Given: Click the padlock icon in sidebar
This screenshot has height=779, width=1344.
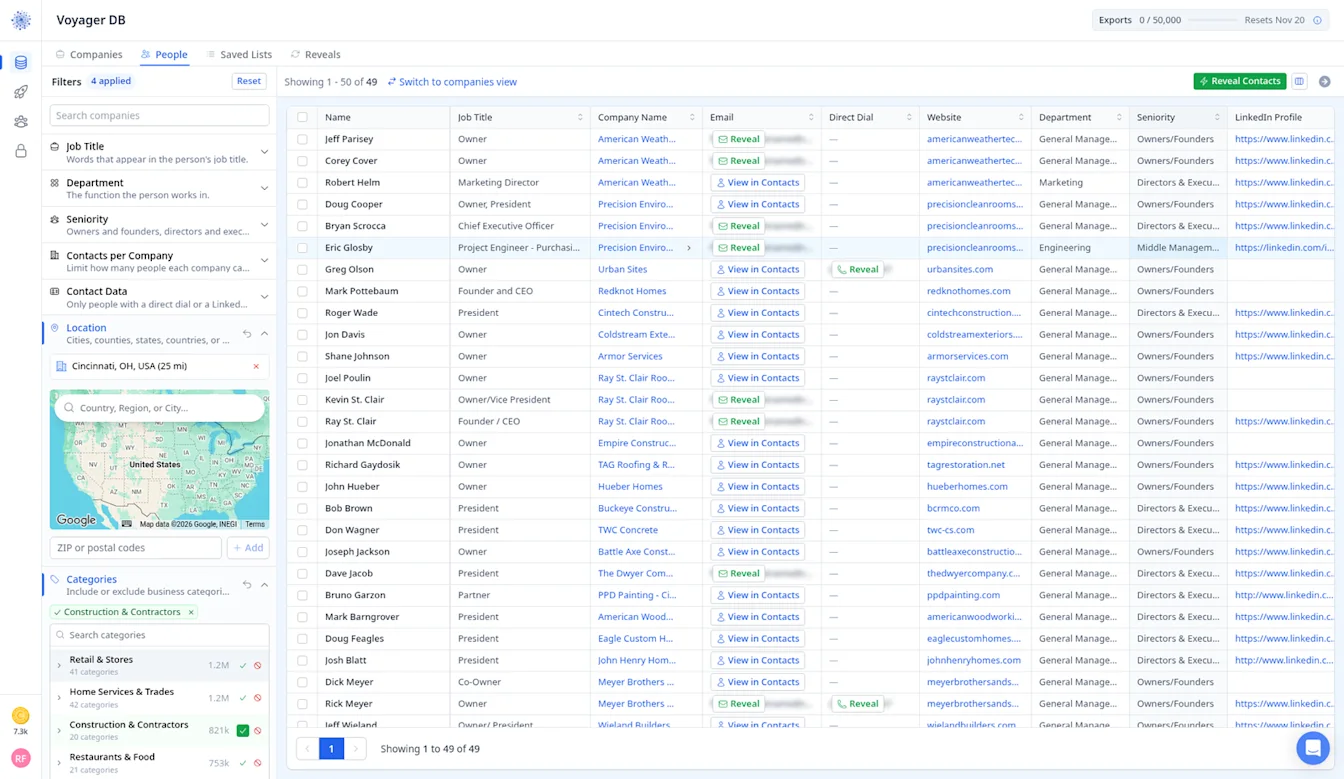Looking at the screenshot, I should (21, 151).
